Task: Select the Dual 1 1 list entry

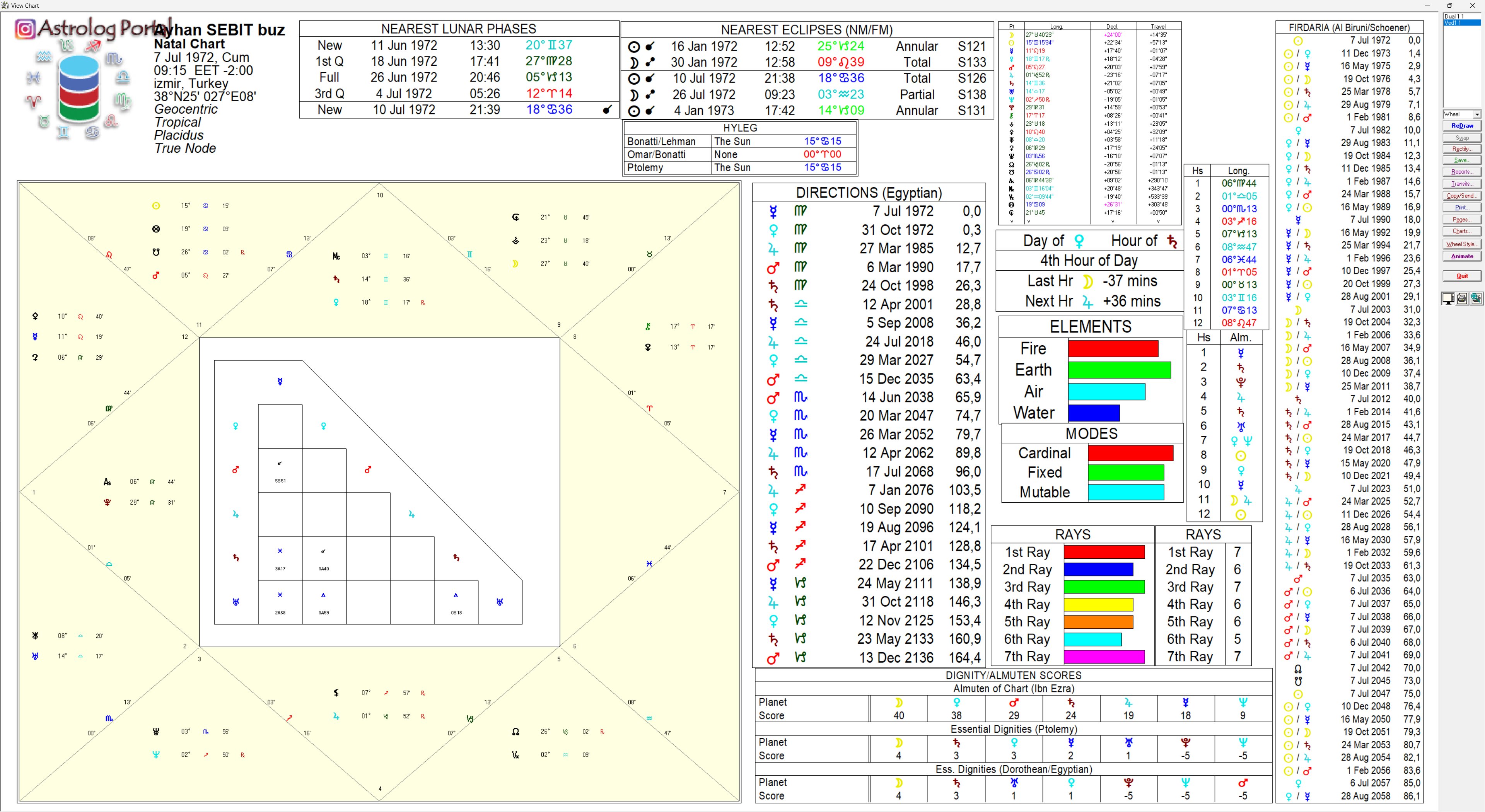Action: [x=1454, y=16]
